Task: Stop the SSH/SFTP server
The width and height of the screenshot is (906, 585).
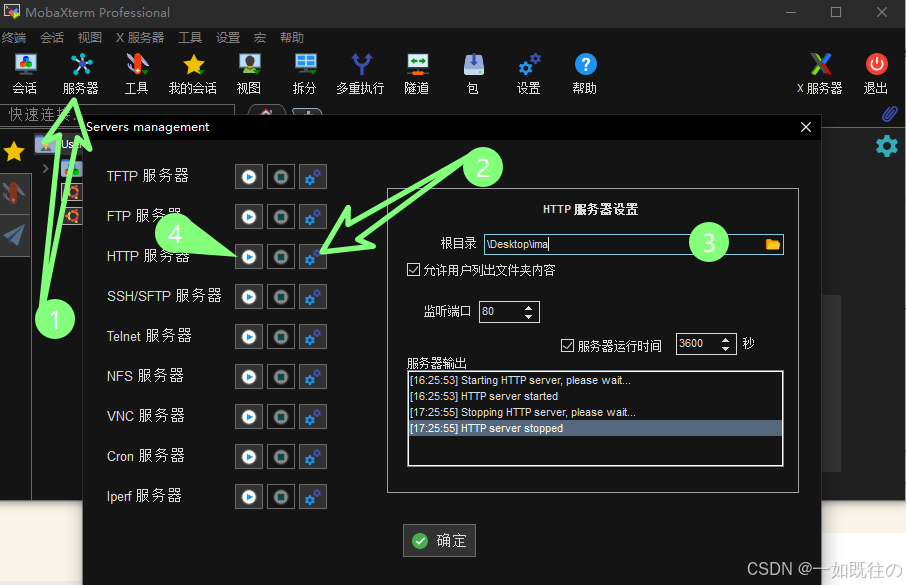Action: point(281,297)
